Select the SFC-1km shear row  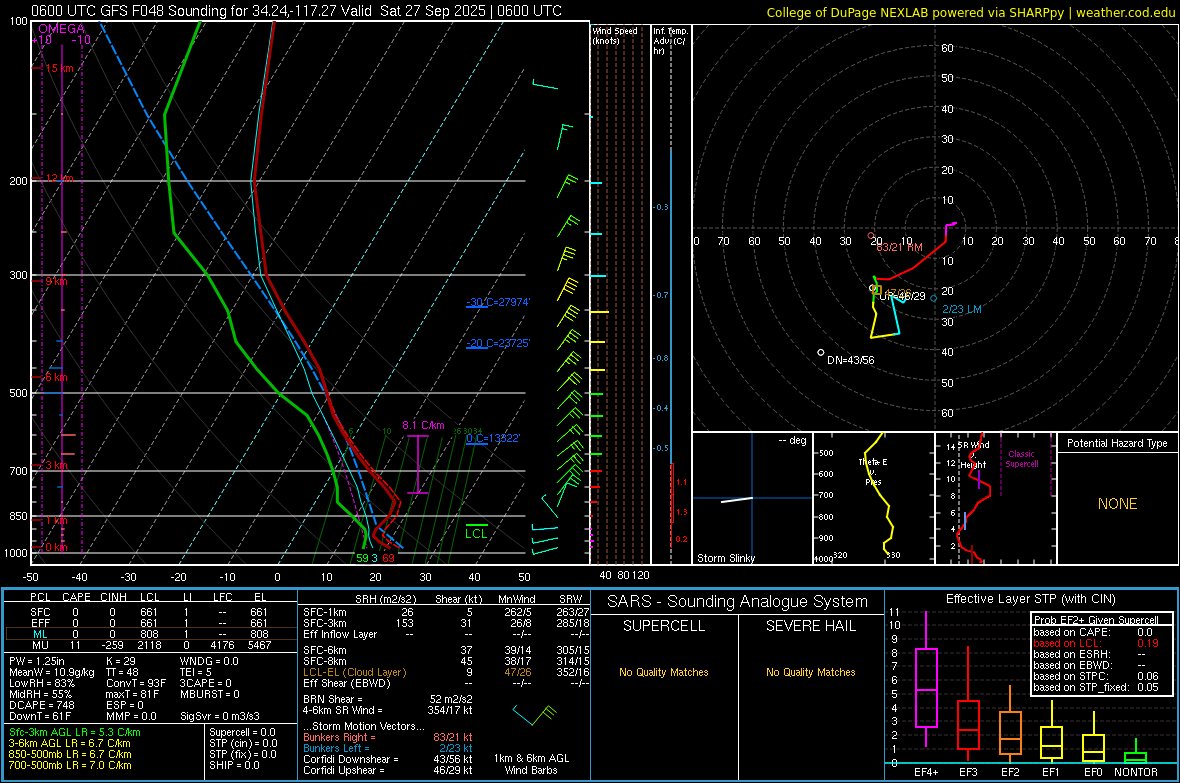(446, 612)
